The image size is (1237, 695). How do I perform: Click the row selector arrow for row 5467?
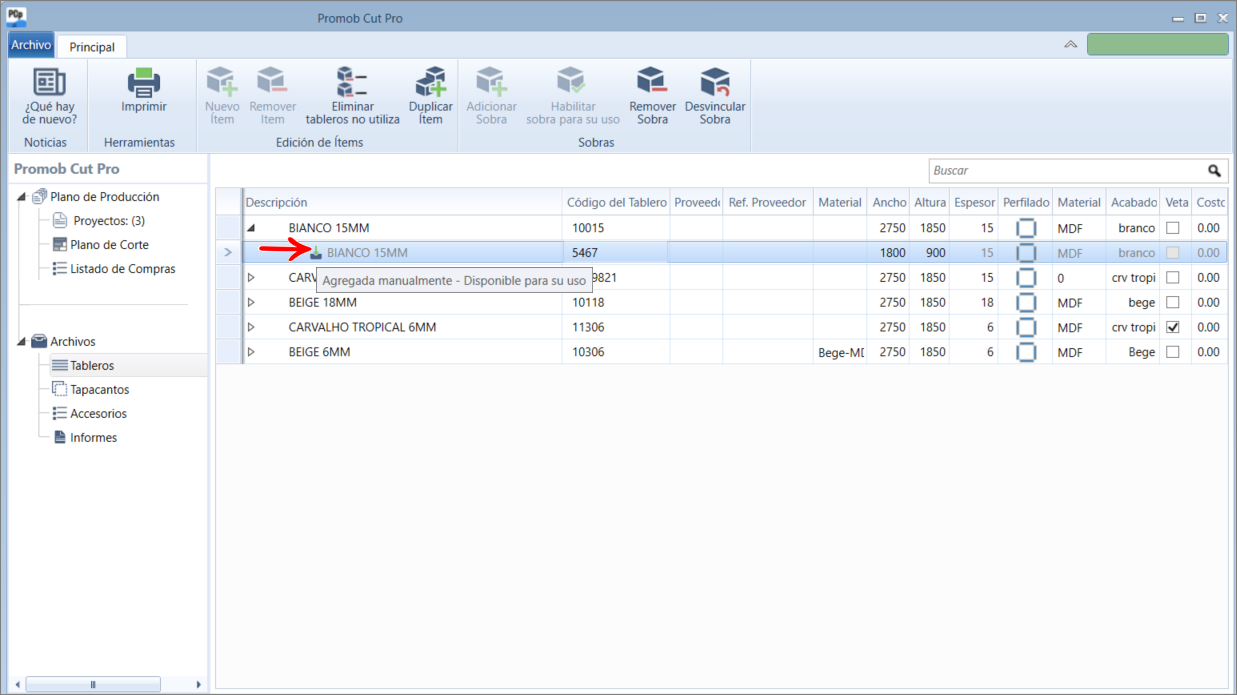228,253
